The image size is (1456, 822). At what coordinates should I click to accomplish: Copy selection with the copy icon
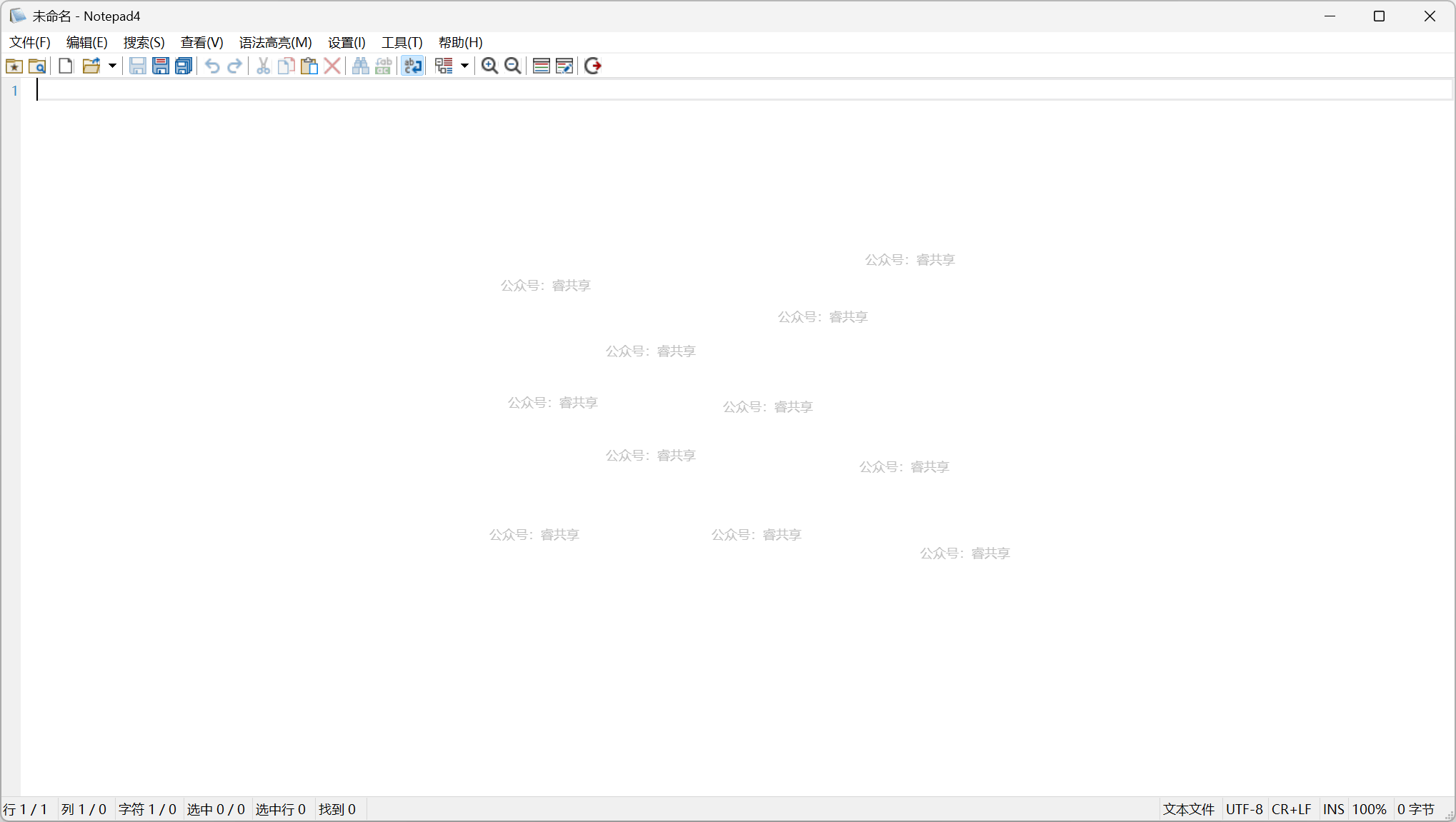(x=286, y=66)
